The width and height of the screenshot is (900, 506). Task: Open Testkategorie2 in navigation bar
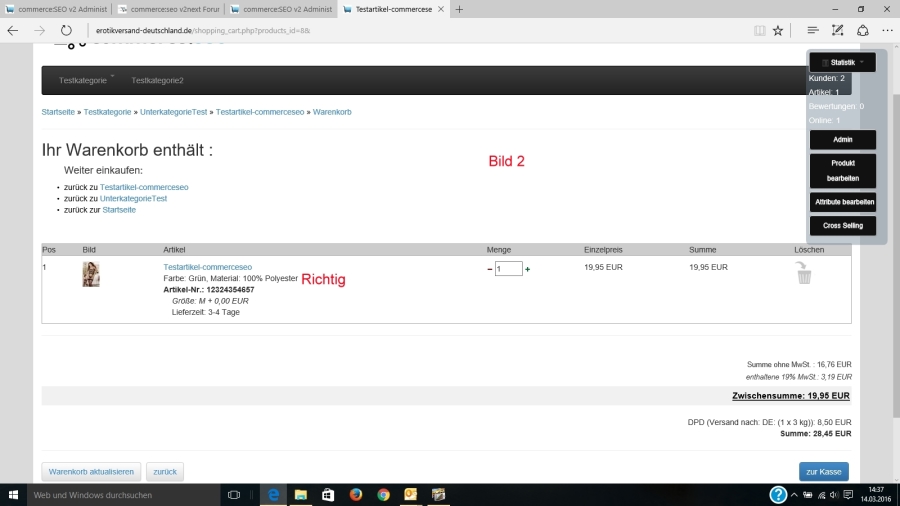coord(157,80)
